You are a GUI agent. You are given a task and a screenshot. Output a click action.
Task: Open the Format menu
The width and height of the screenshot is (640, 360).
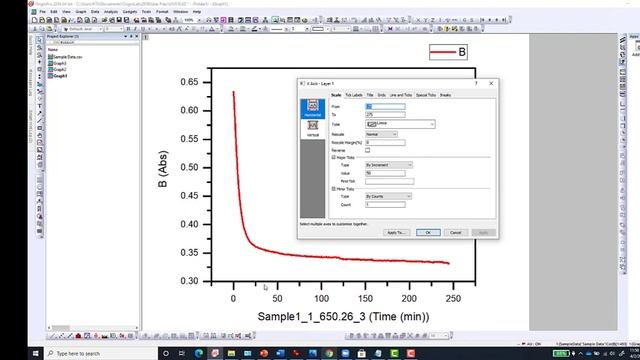pyautogui.click(x=162, y=12)
